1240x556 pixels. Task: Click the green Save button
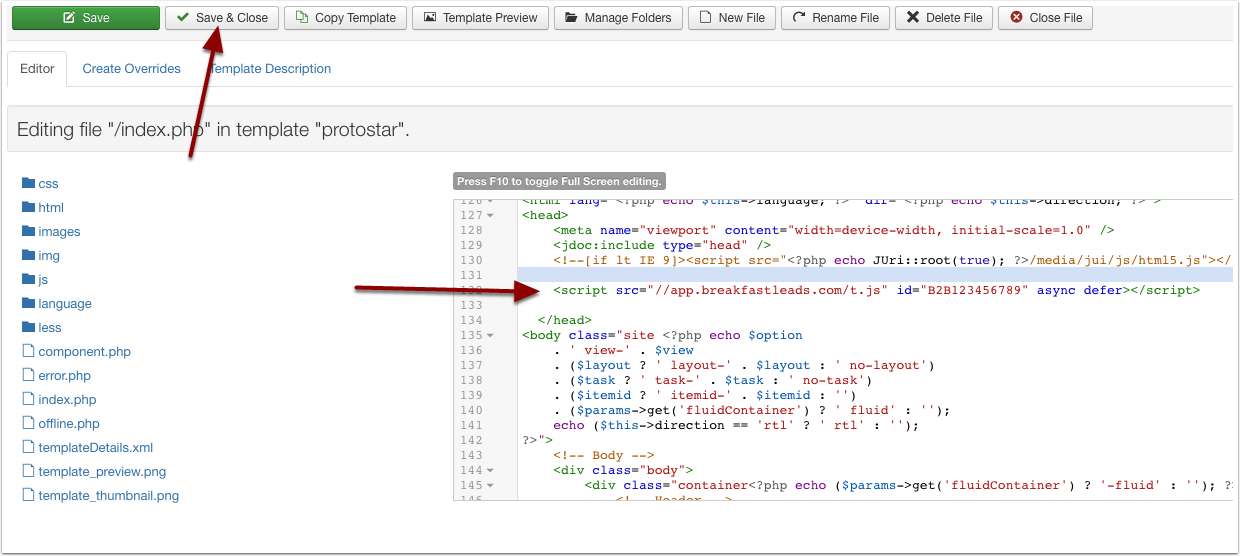pos(86,18)
